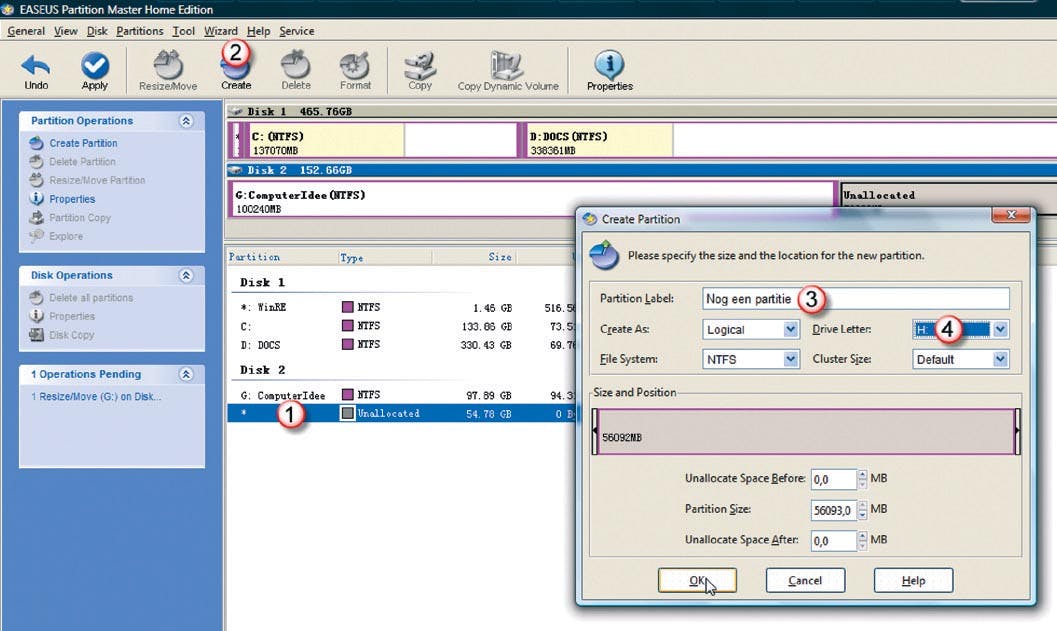Click the Copy Dynamic Volume icon

point(507,65)
